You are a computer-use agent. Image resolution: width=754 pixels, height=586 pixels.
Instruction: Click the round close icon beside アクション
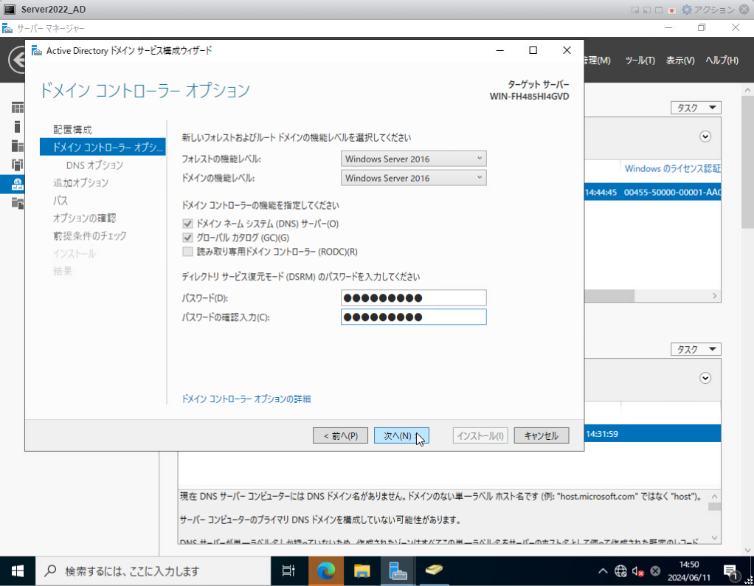pyautogui.click(x=744, y=10)
